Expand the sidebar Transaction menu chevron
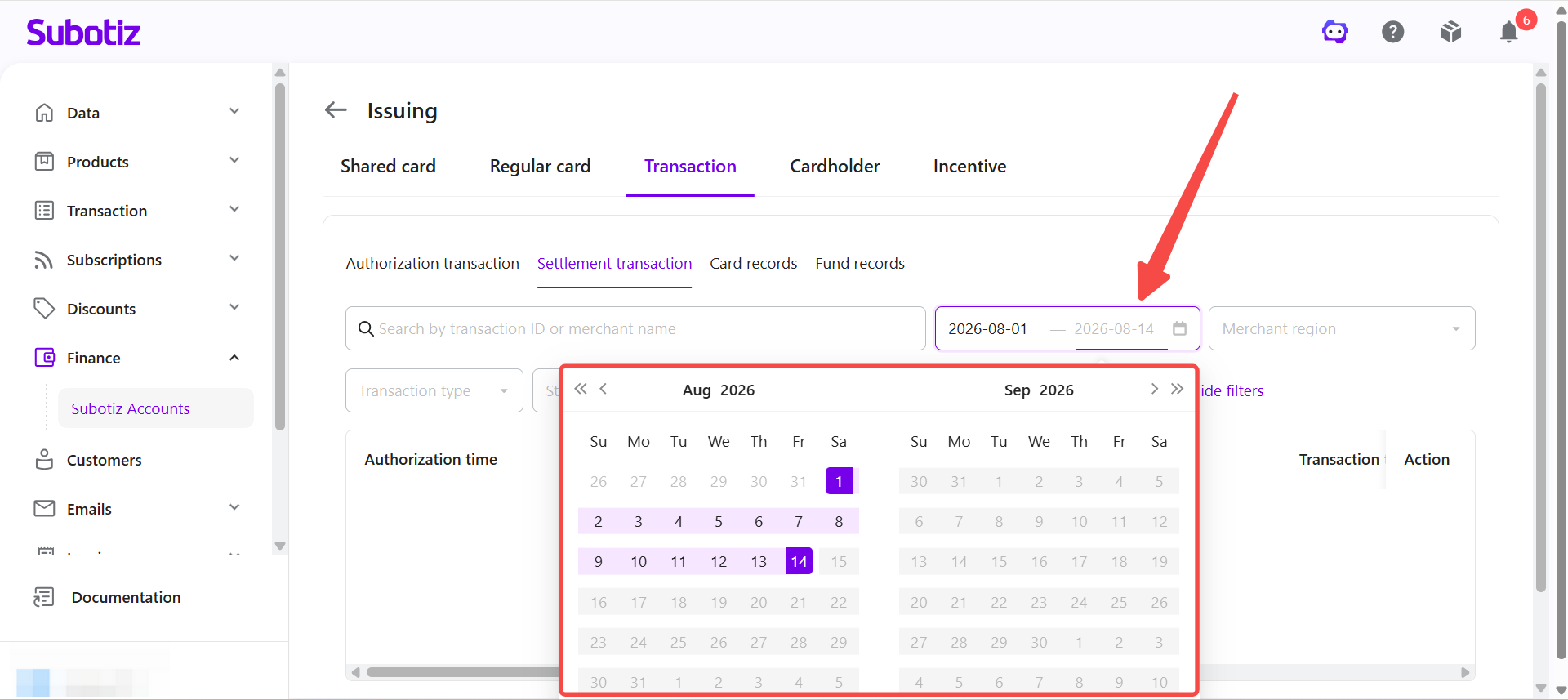Viewport: 1568px width, 700px height. [234, 209]
